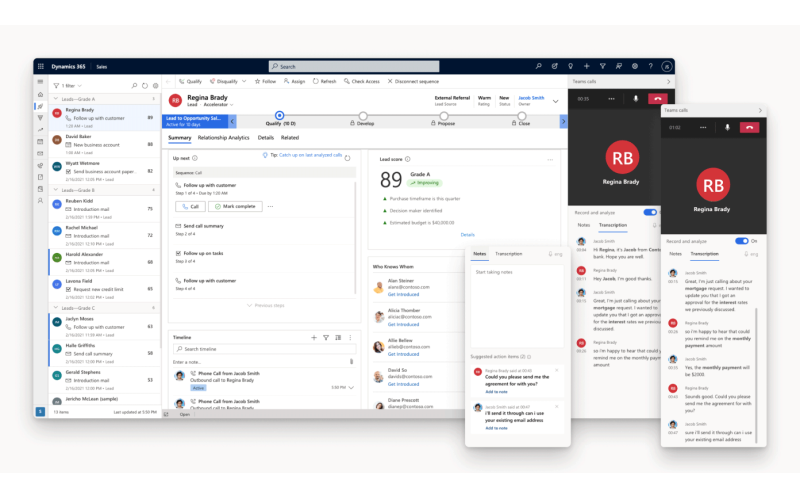Select the Develop stage circle in the process bar
This screenshot has width=800, height=500.
pyautogui.click(x=363, y=116)
